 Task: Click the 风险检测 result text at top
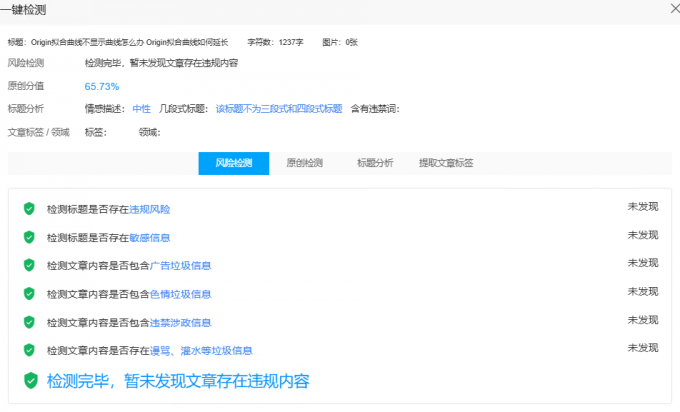point(161,63)
